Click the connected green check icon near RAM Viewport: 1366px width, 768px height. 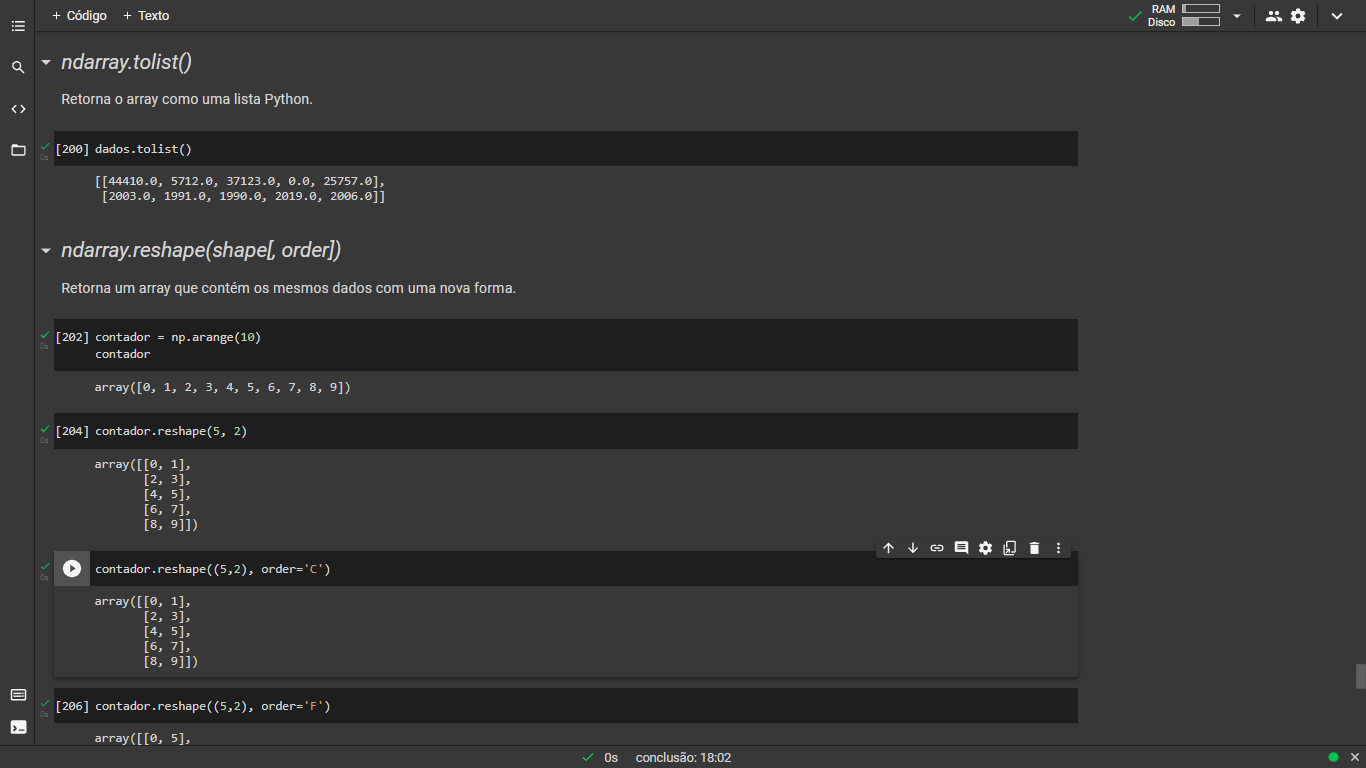[x=1135, y=16]
